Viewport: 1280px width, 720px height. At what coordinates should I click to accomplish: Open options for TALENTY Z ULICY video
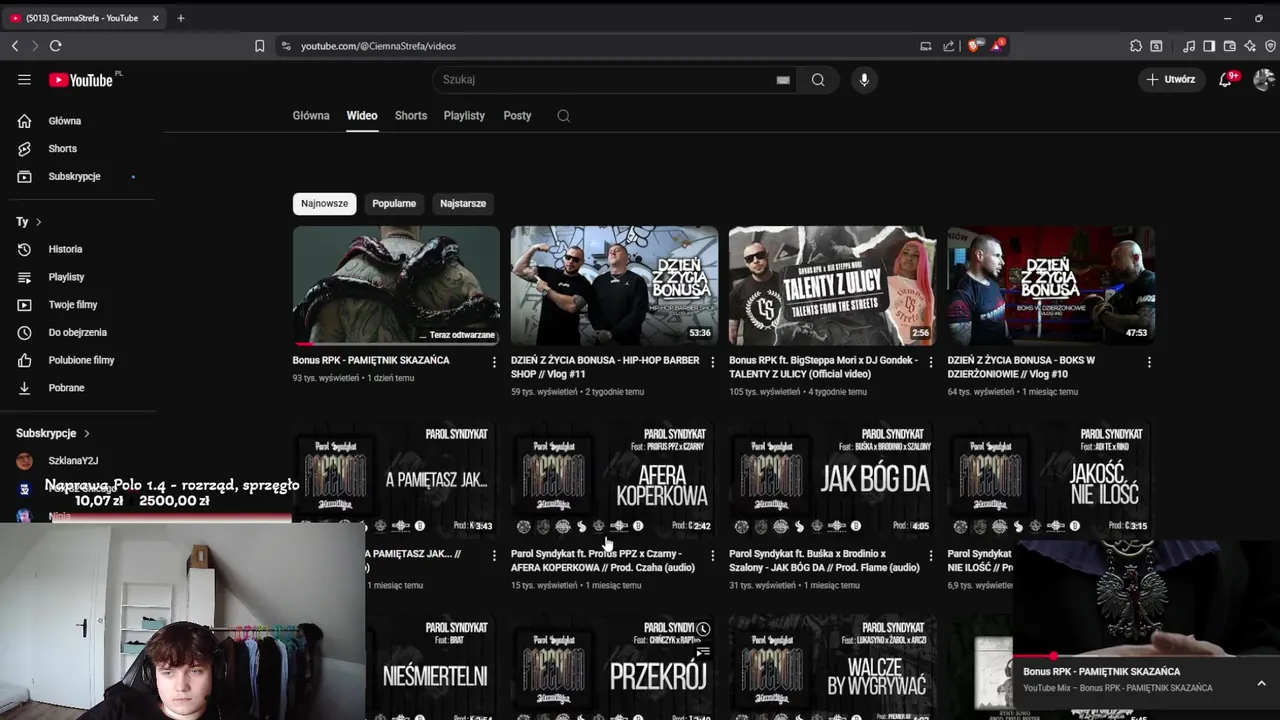pyautogui.click(x=930, y=362)
